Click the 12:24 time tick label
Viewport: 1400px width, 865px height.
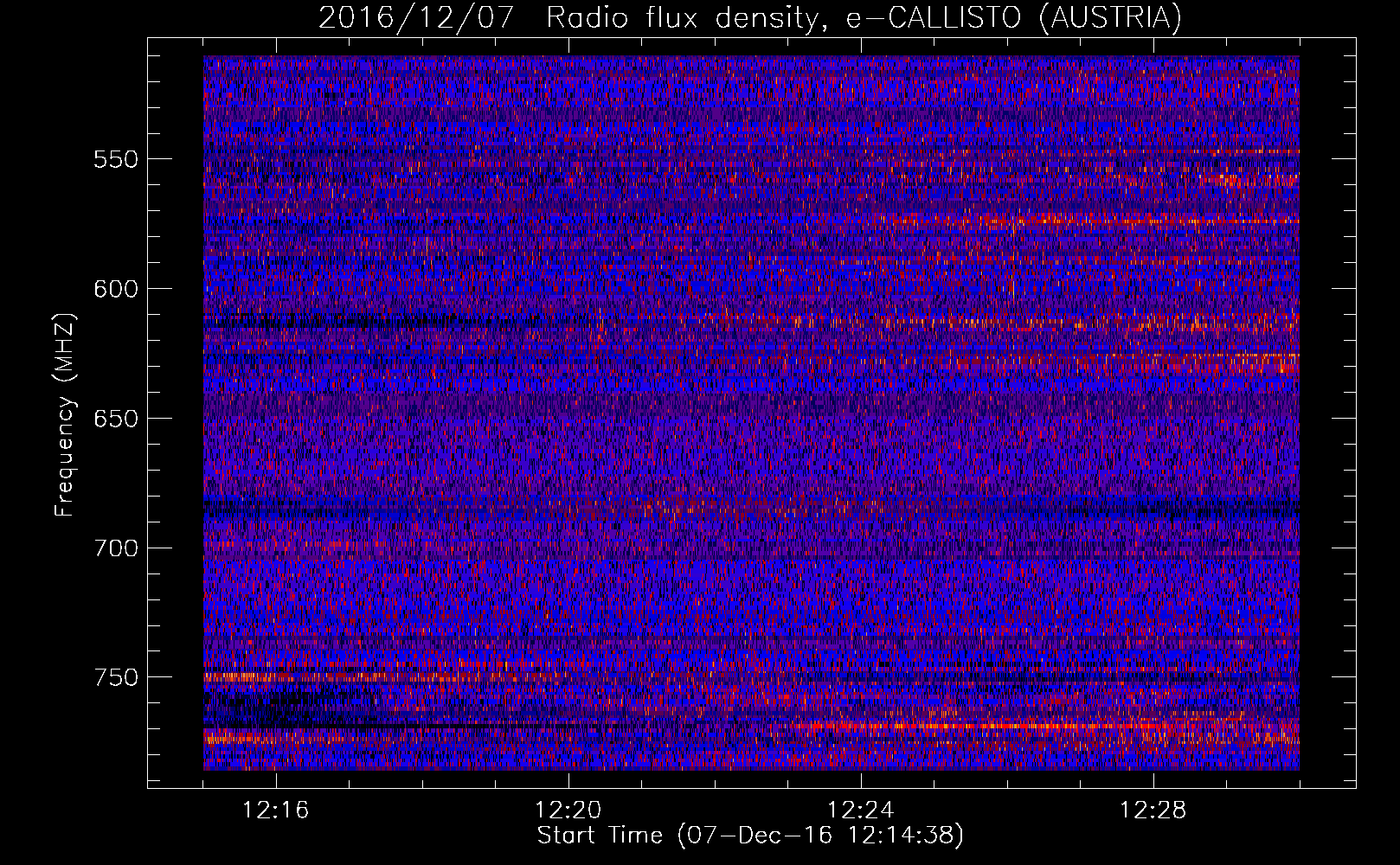861,811
